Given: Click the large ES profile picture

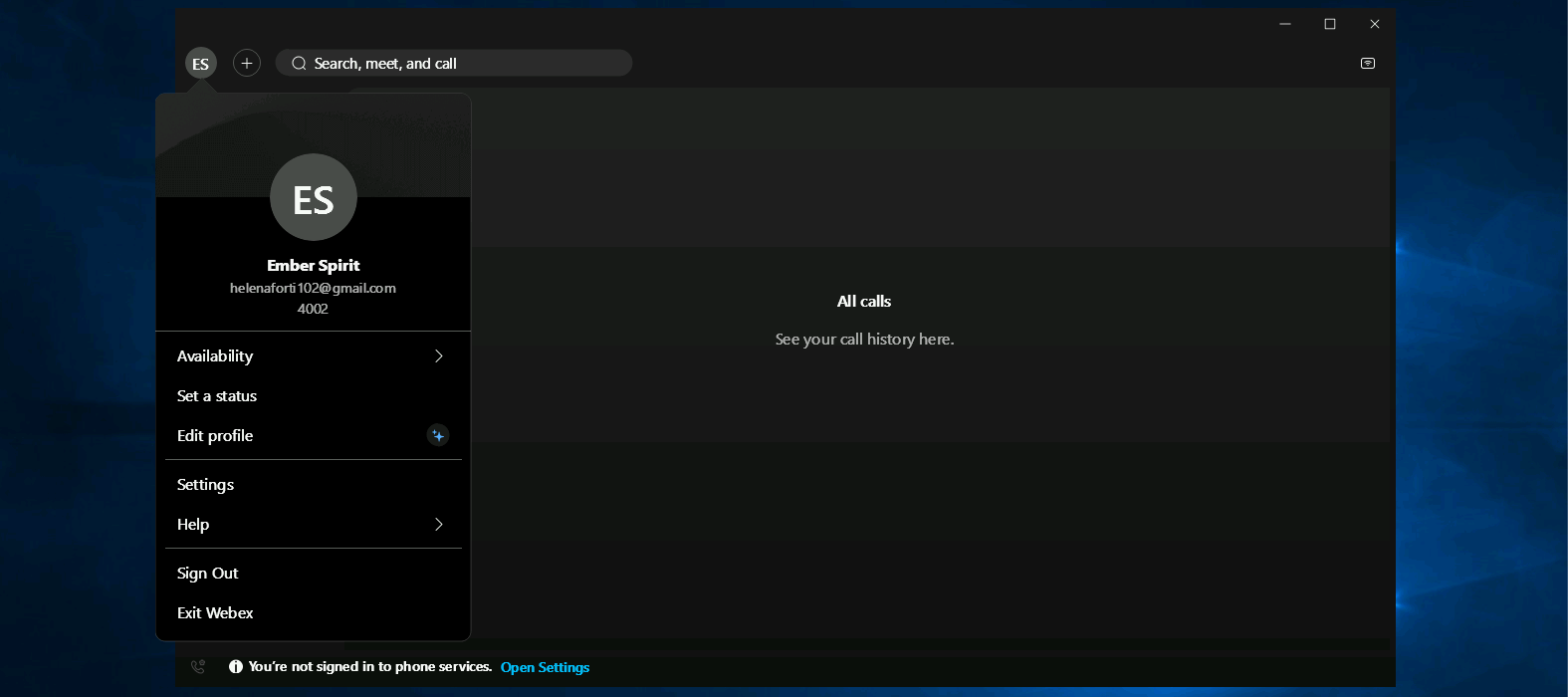Looking at the screenshot, I should (314, 197).
